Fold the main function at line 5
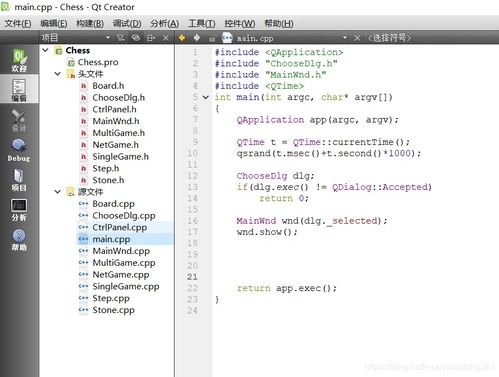The width and height of the screenshot is (499, 377). 206,97
